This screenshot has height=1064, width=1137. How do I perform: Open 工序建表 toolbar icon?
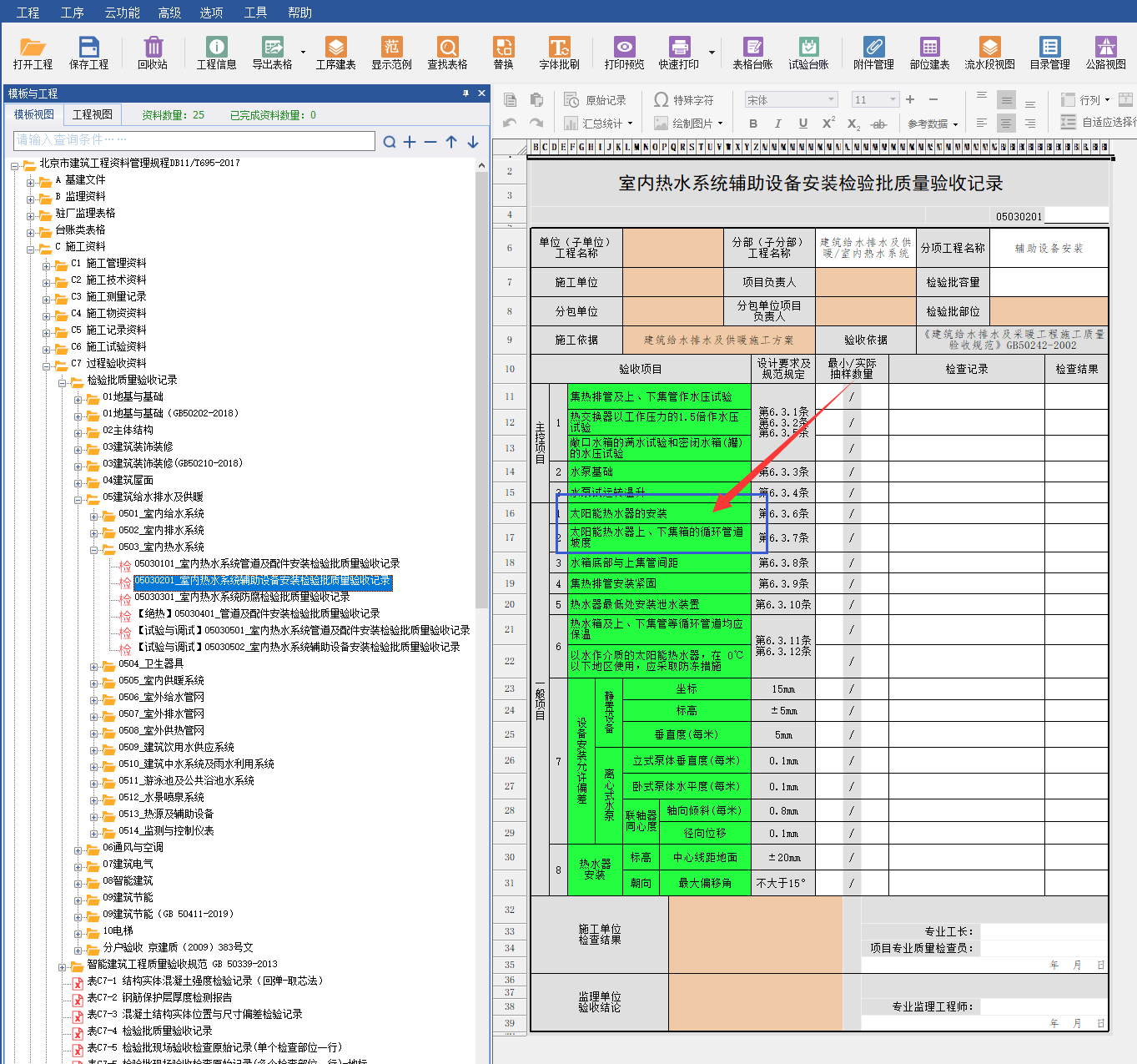[336, 53]
